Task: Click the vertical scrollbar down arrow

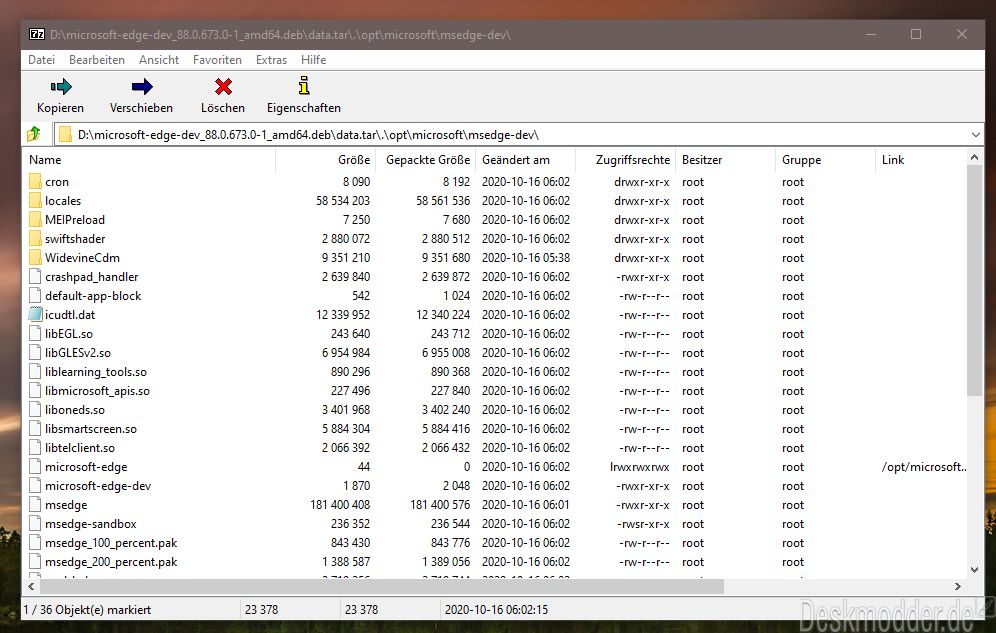Action: pos(975,570)
